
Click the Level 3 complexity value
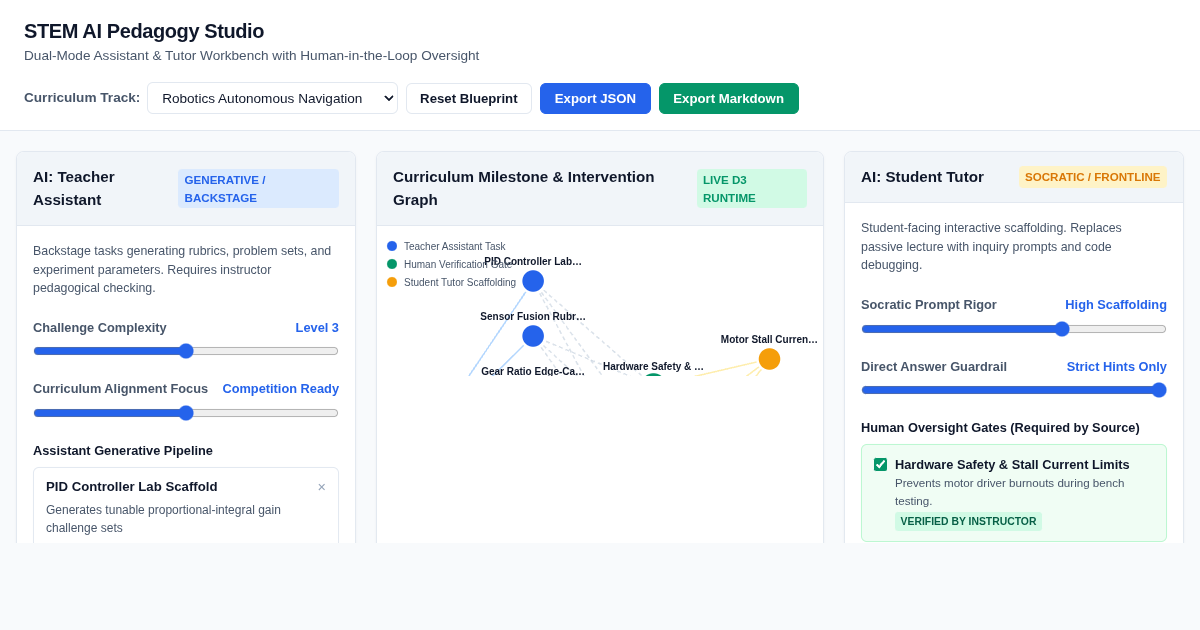[x=317, y=327]
